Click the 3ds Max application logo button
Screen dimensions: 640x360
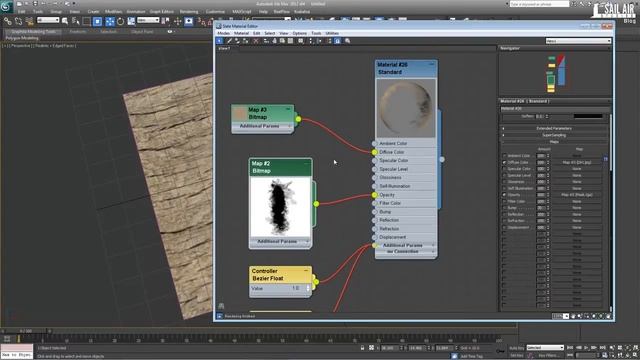tap(6, 6)
